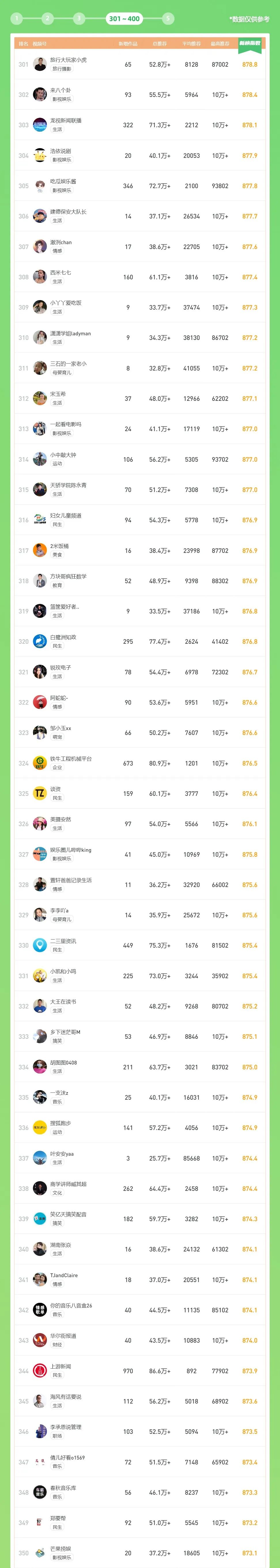The height and width of the screenshot is (1568, 280).
Task: Open the 浩依说剧 Pikachu avatar
Action: (40, 155)
